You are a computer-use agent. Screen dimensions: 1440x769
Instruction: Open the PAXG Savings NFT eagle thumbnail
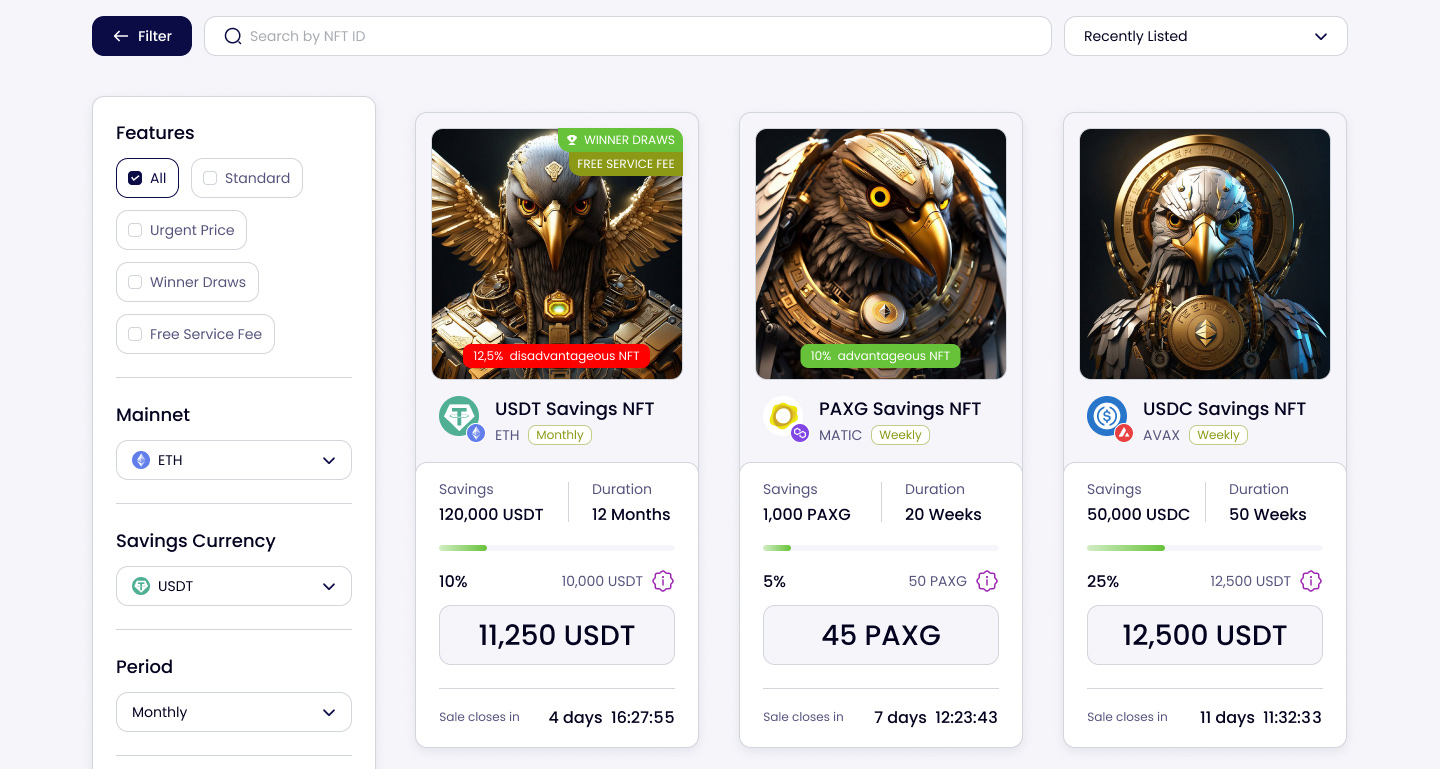pyautogui.click(x=881, y=254)
